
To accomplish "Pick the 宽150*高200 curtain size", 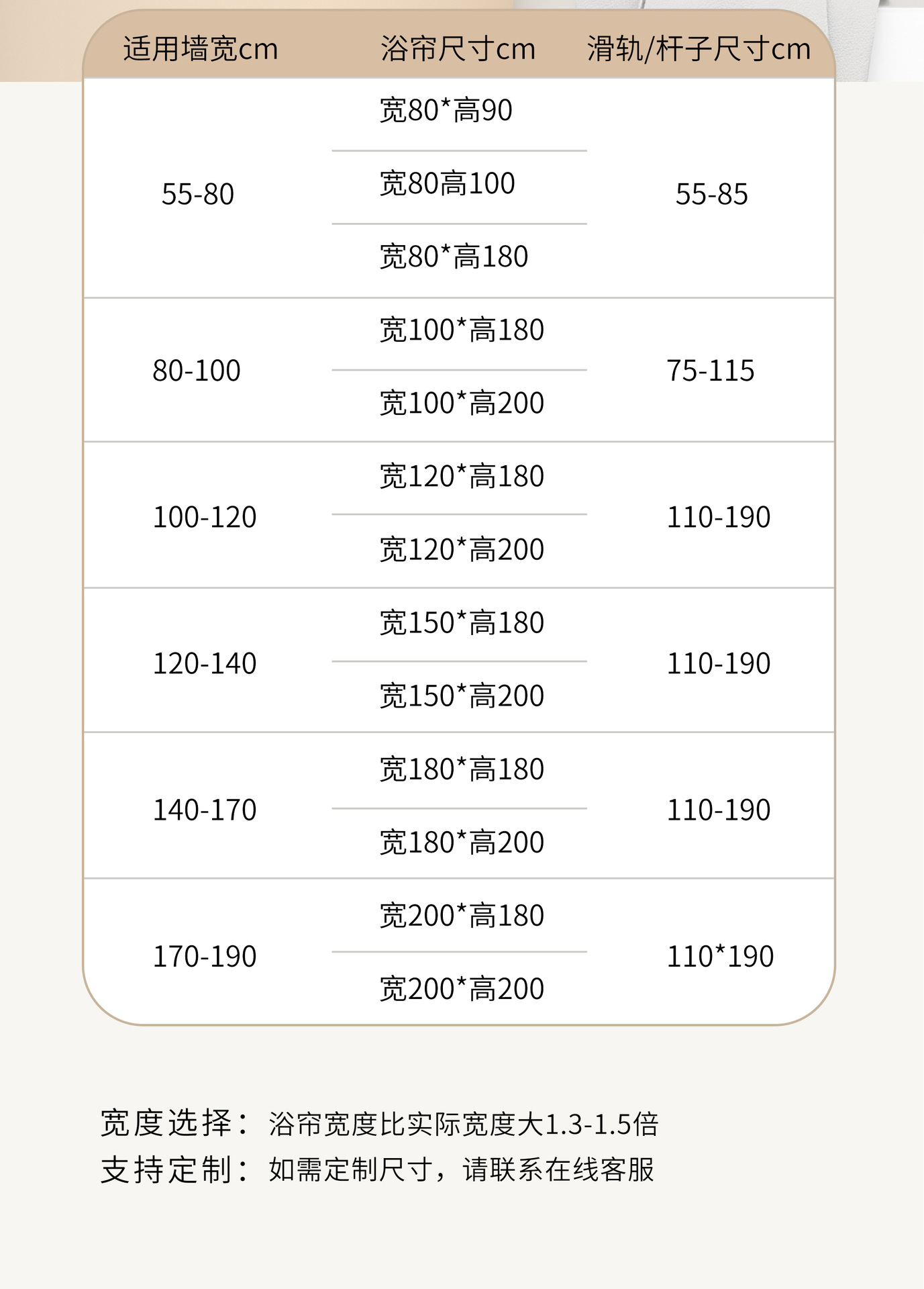I will [x=462, y=696].
